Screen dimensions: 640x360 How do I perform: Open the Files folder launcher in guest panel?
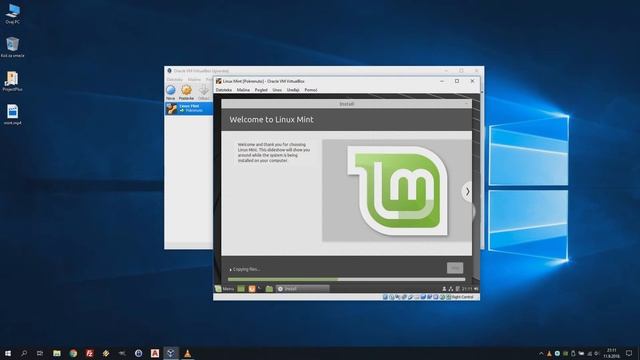[x=269, y=289]
